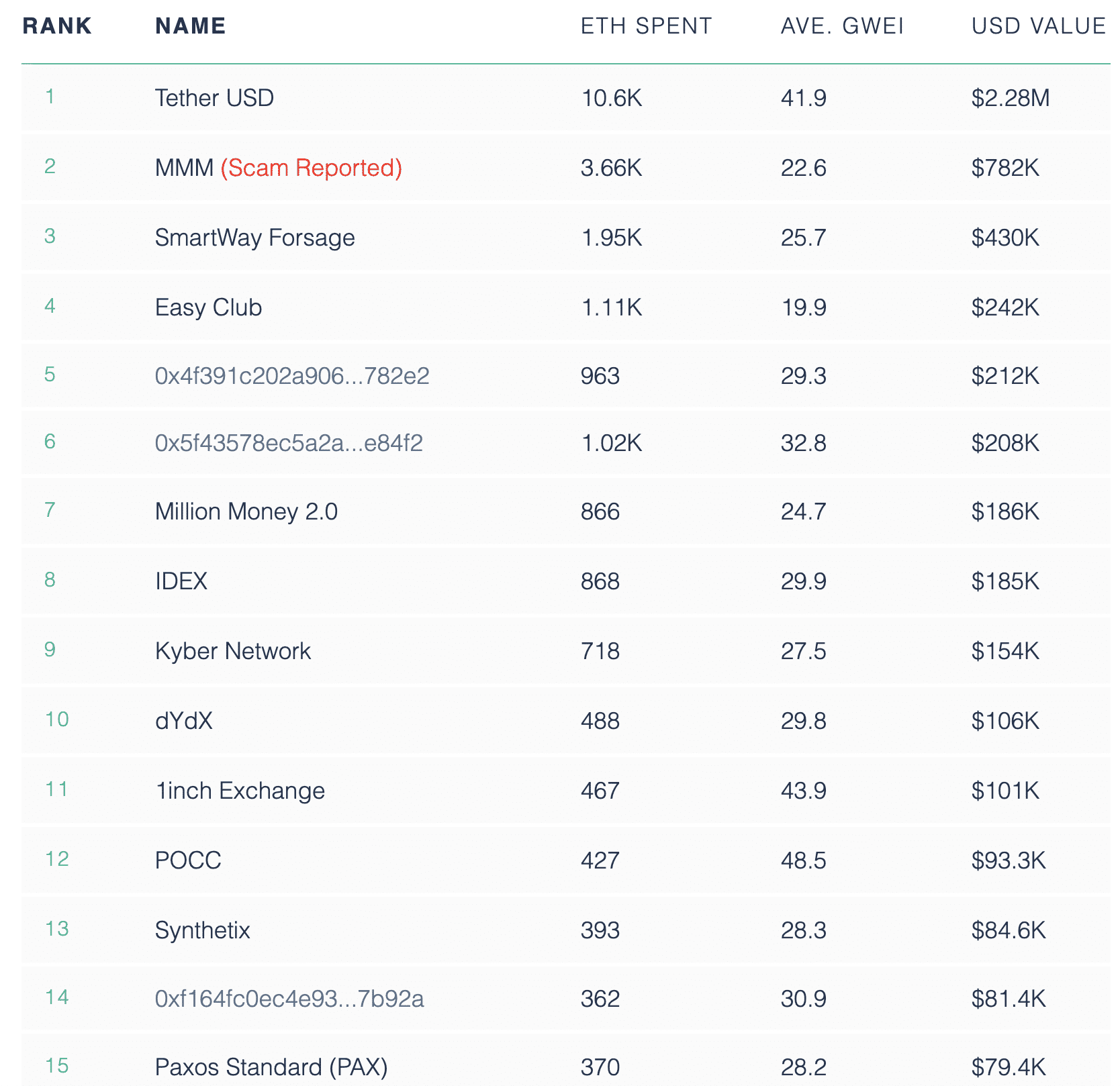Open the Synthetix entry
Screen dimensions: 1120x1086
[x=202, y=930]
